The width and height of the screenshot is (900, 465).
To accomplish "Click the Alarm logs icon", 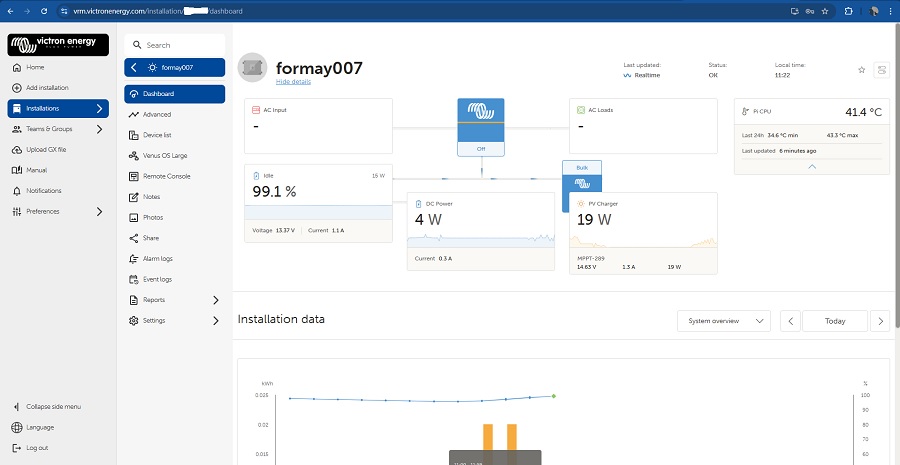I will [135, 259].
